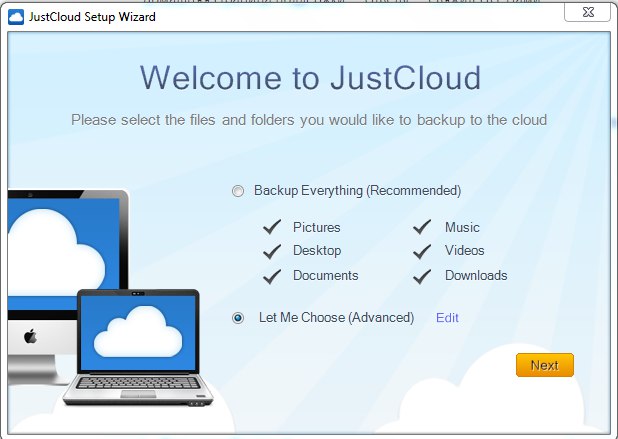This screenshot has height=439, width=618.
Task: Click the checkmark next to Videos
Action: 422,251
